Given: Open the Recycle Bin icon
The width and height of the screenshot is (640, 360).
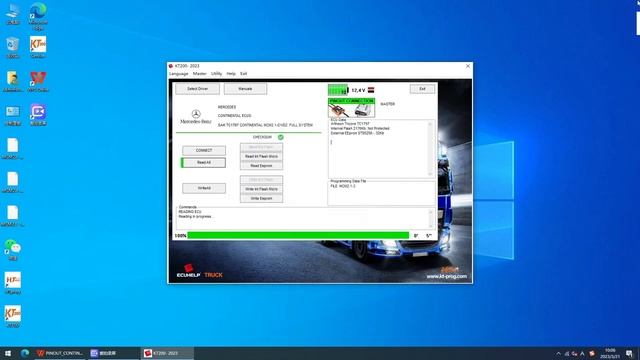Looking at the screenshot, I should click(13, 47).
